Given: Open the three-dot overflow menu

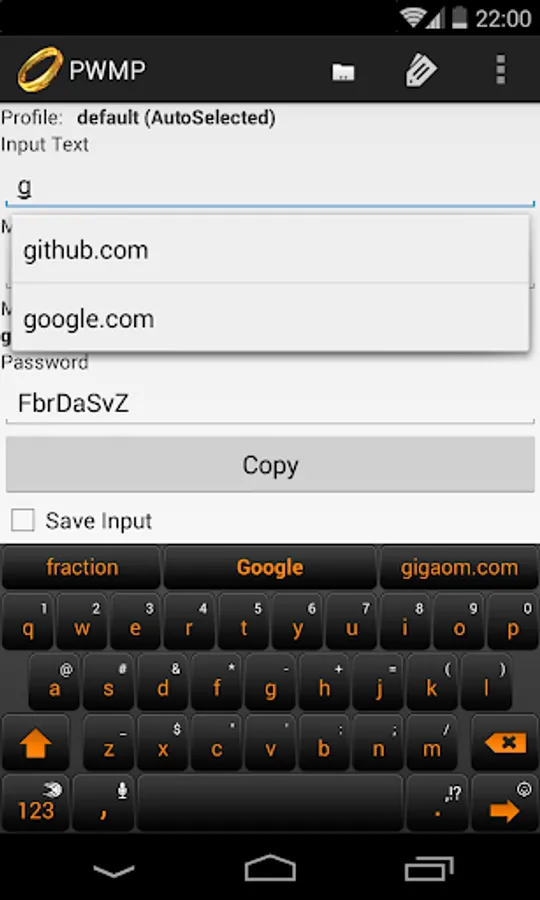Looking at the screenshot, I should [501, 70].
